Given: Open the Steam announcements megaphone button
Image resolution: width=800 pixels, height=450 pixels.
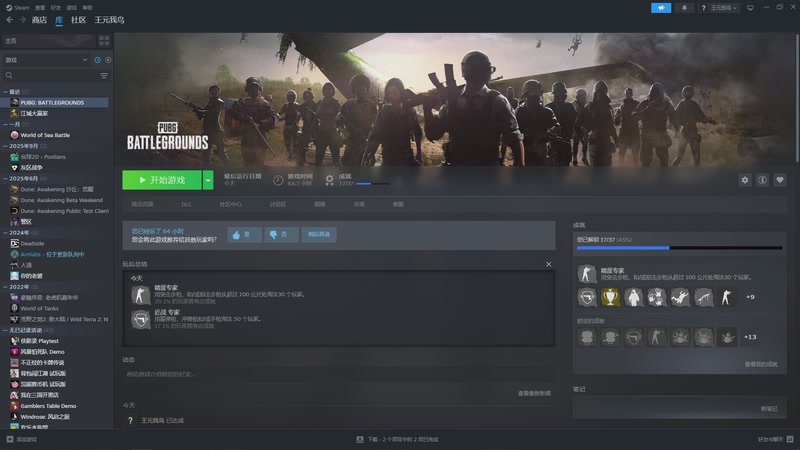Looking at the screenshot, I should coord(661,8).
